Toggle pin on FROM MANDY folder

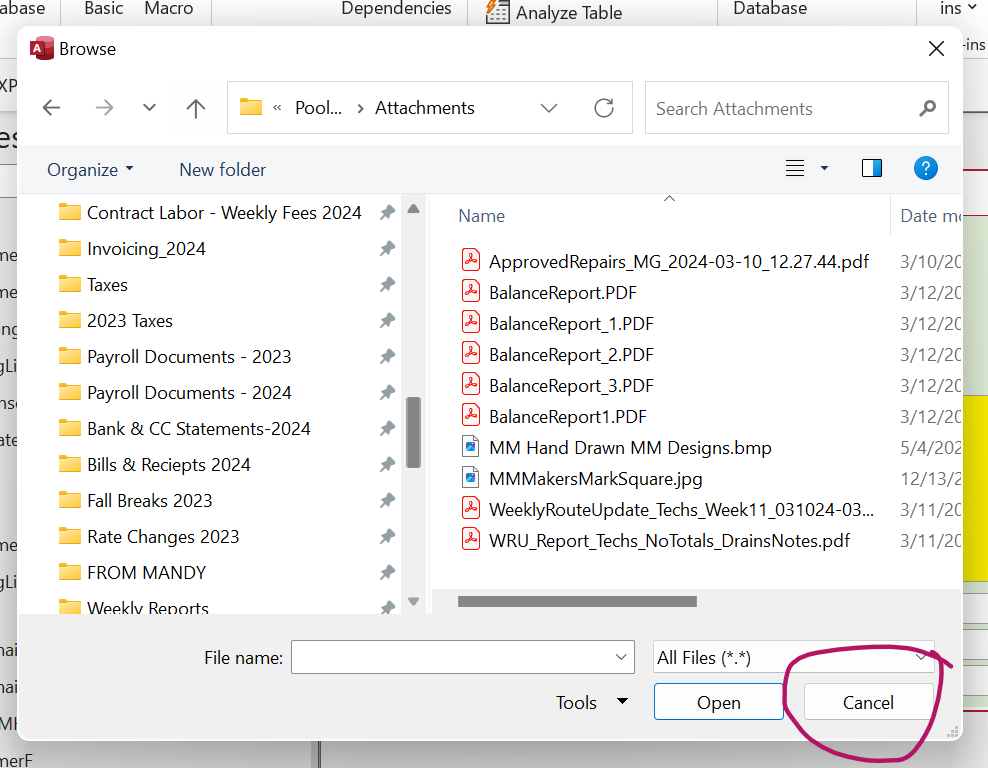coord(387,573)
